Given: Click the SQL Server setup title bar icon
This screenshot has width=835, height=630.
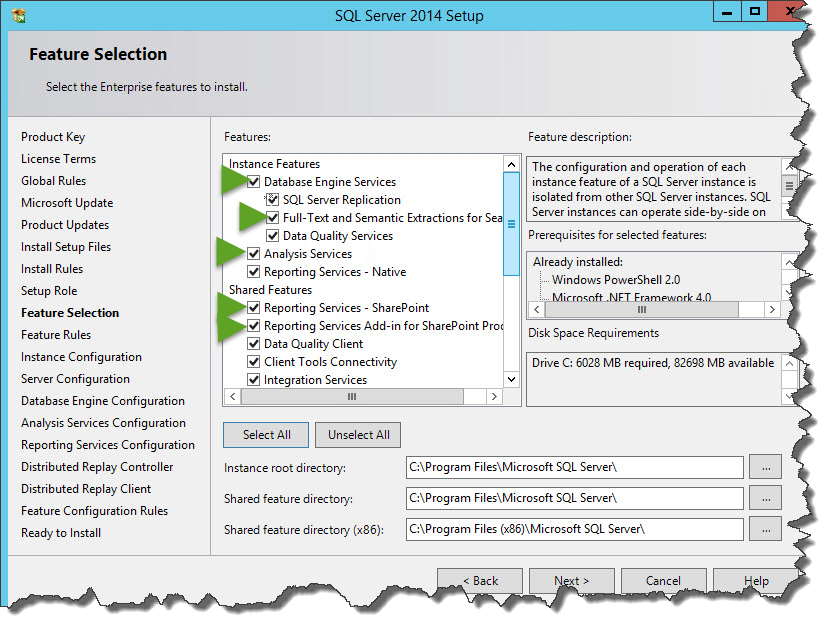Looking at the screenshot, I should pyautogui.click(x=19, y=15).
